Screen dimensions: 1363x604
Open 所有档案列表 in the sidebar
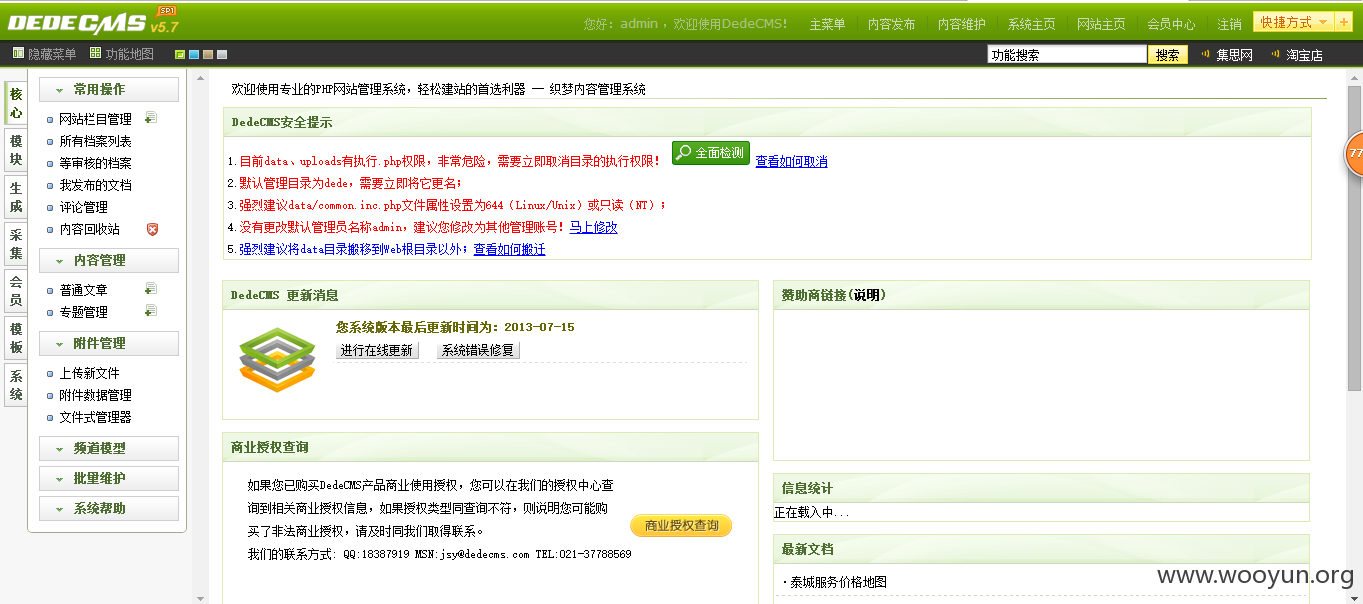point(95,141)
